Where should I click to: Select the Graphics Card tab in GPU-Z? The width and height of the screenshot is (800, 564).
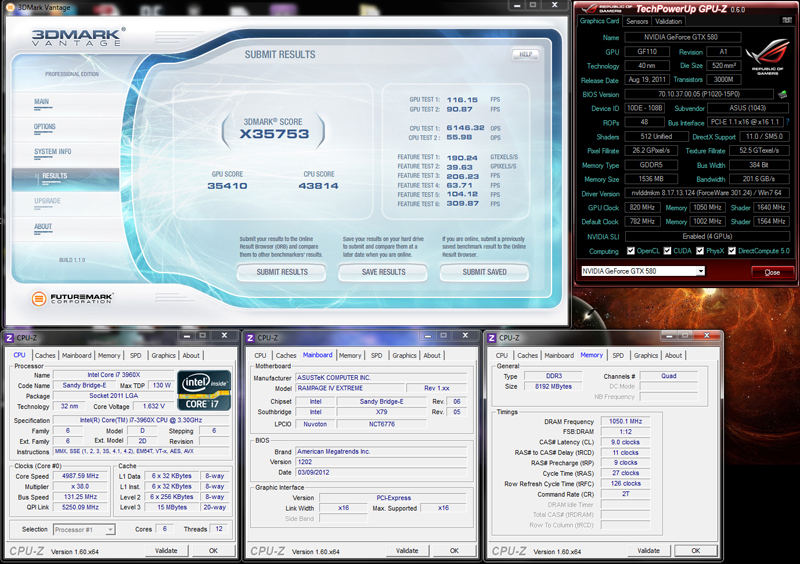point(599,21)
